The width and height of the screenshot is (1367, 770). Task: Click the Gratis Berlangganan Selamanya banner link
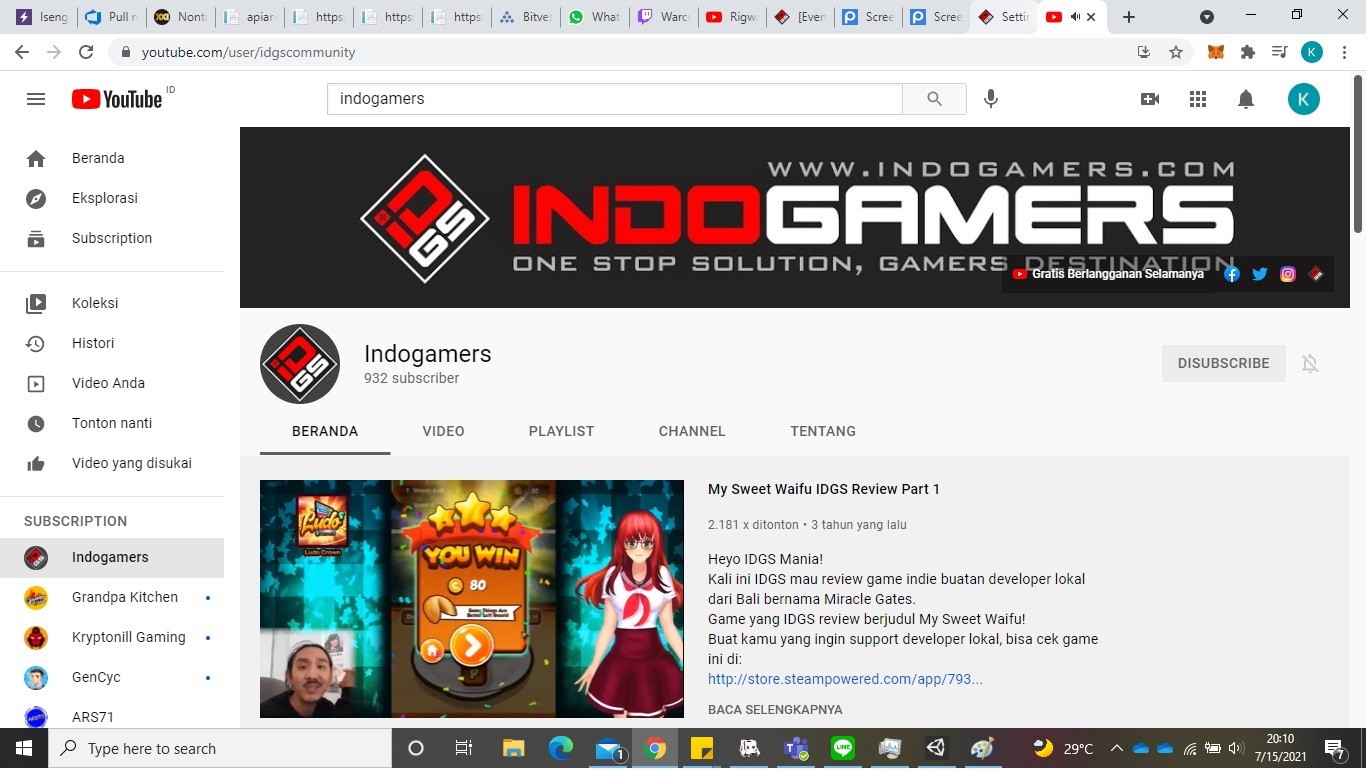pos(1109,274)
